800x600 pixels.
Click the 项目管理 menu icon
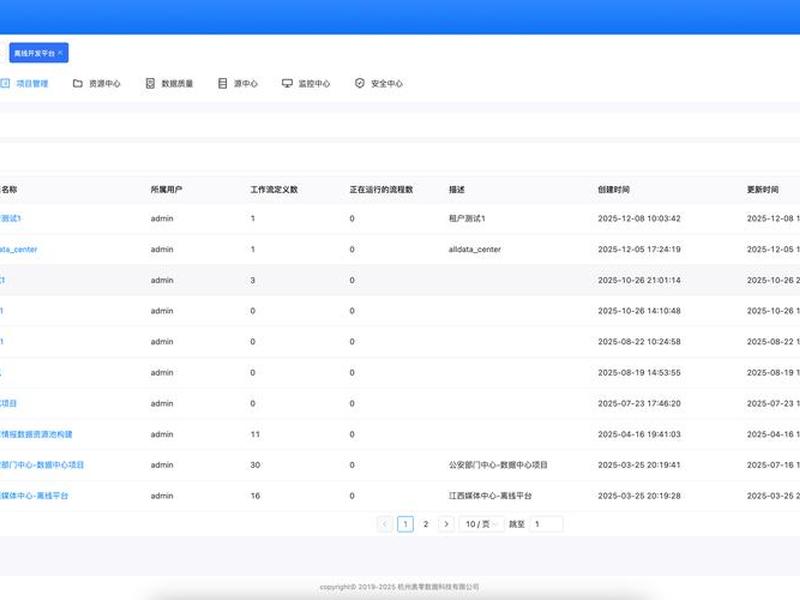point(5,83)
